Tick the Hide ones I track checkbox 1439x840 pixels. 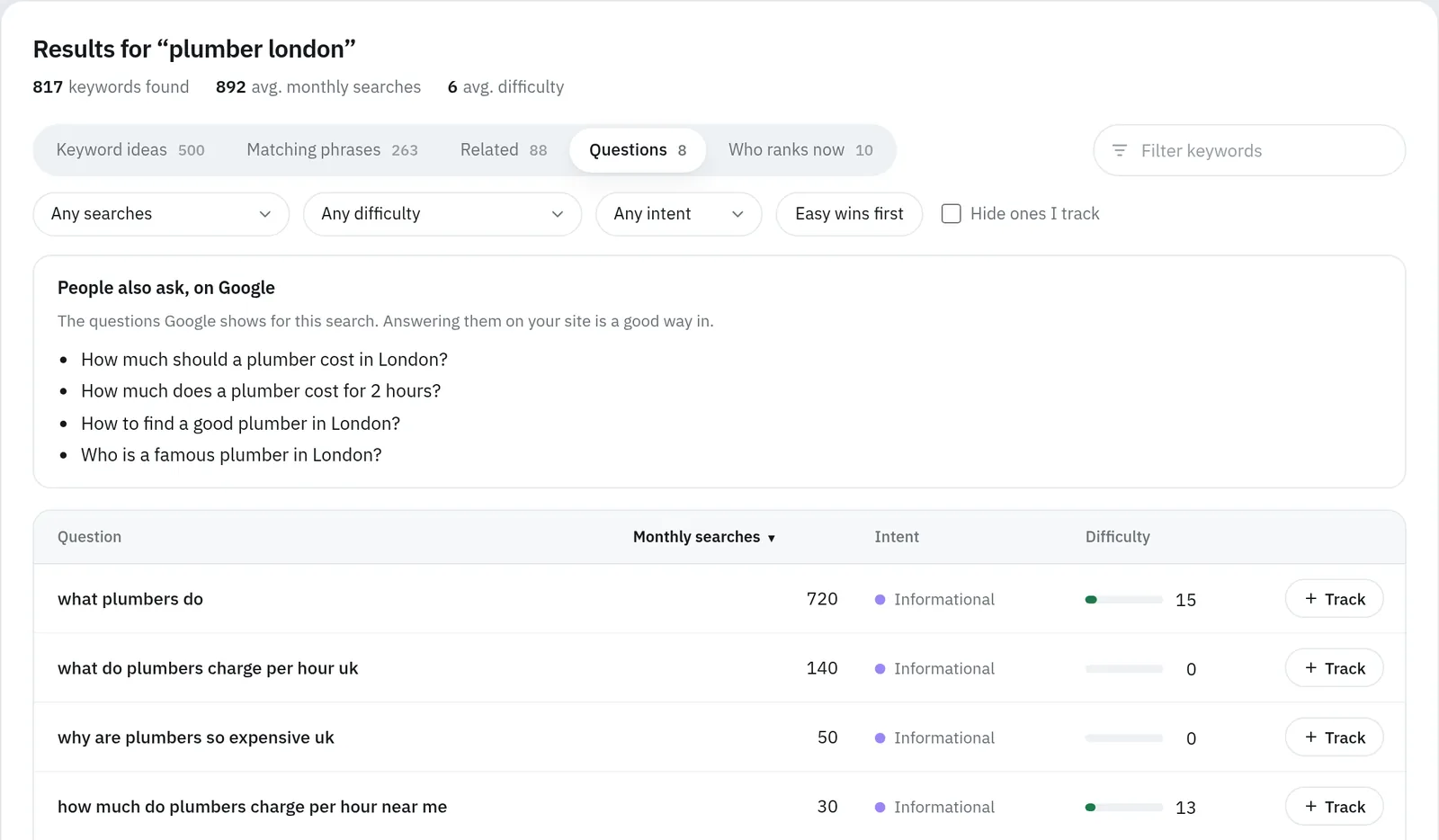(951, 214)
